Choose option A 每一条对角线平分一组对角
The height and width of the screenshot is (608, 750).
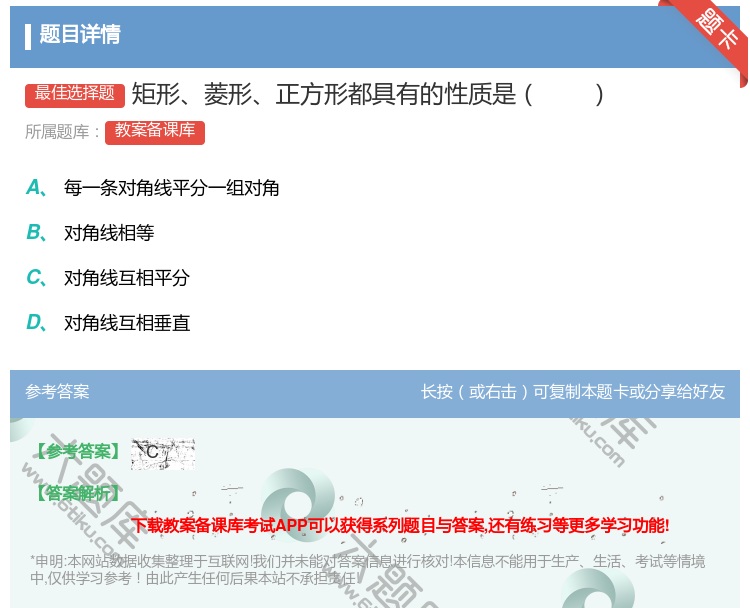click(x=153, y=188)
